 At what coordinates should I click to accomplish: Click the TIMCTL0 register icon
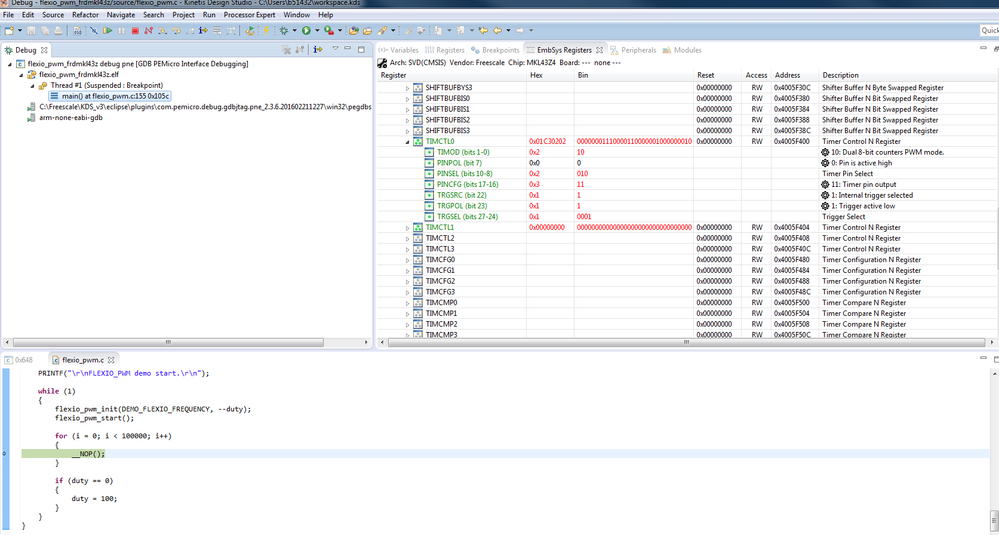point(418,141)
